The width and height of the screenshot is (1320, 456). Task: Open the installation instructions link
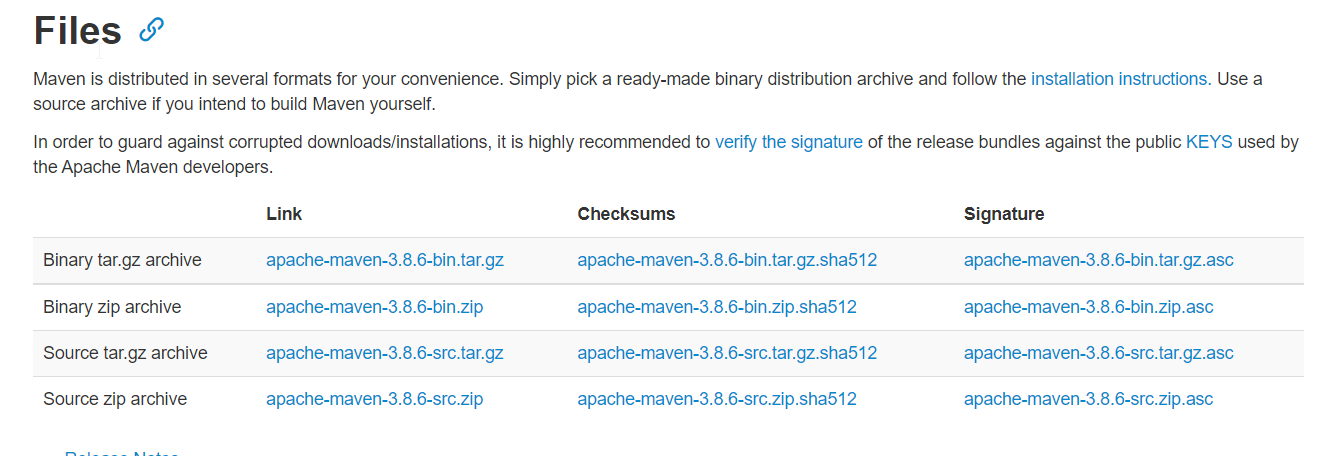coord(1118,79)
